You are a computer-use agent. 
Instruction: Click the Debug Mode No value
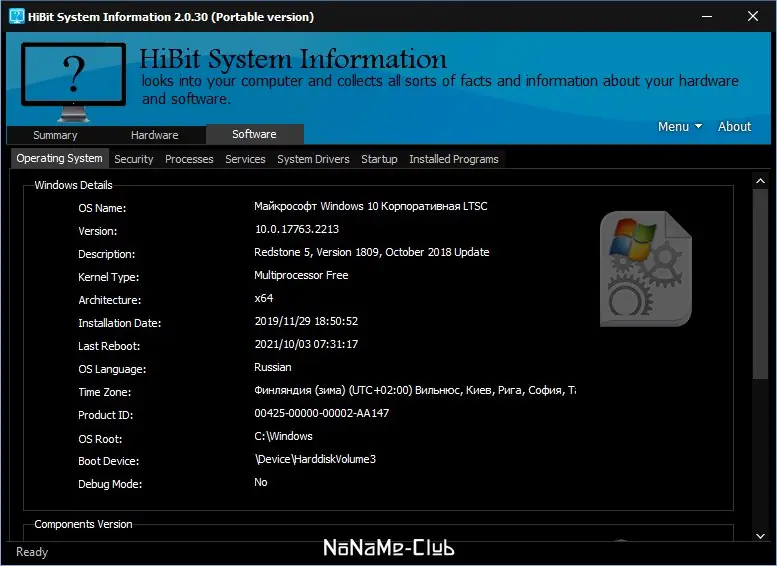tap(261, 482)
